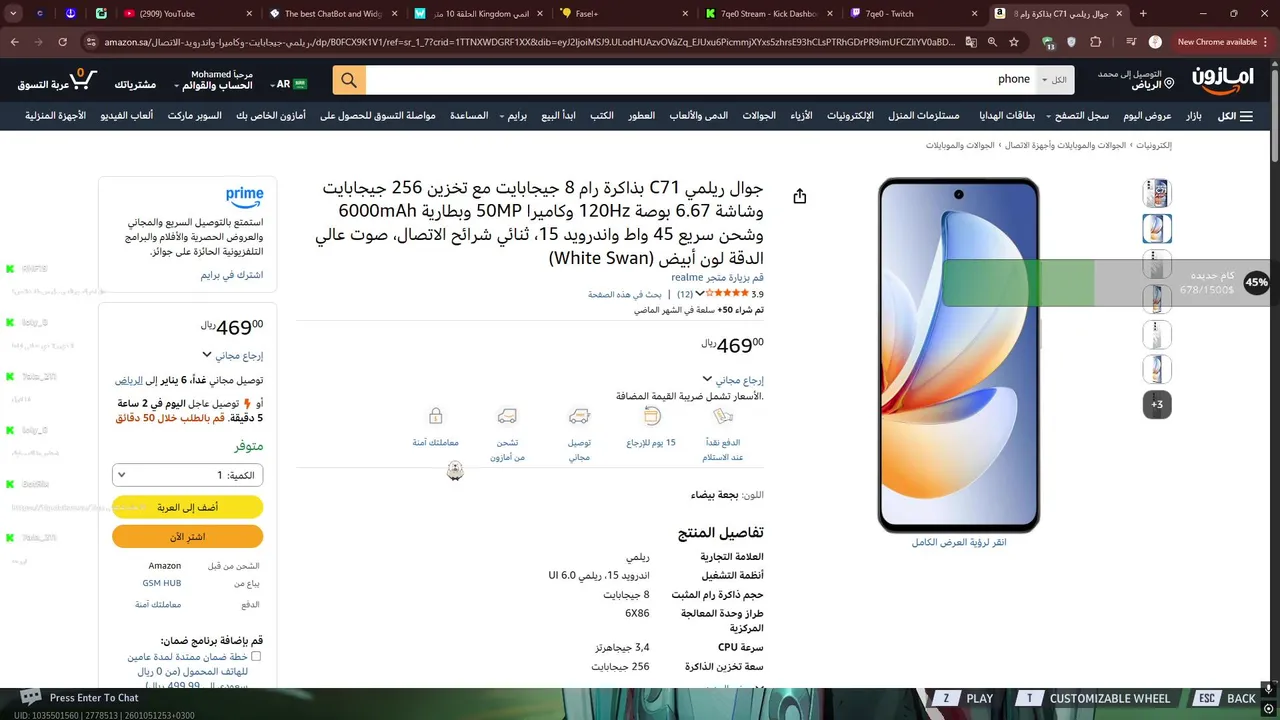Open the Chrome profile avatar
This screenshot has height=720, width=1280.
[x=1155, y=42]
